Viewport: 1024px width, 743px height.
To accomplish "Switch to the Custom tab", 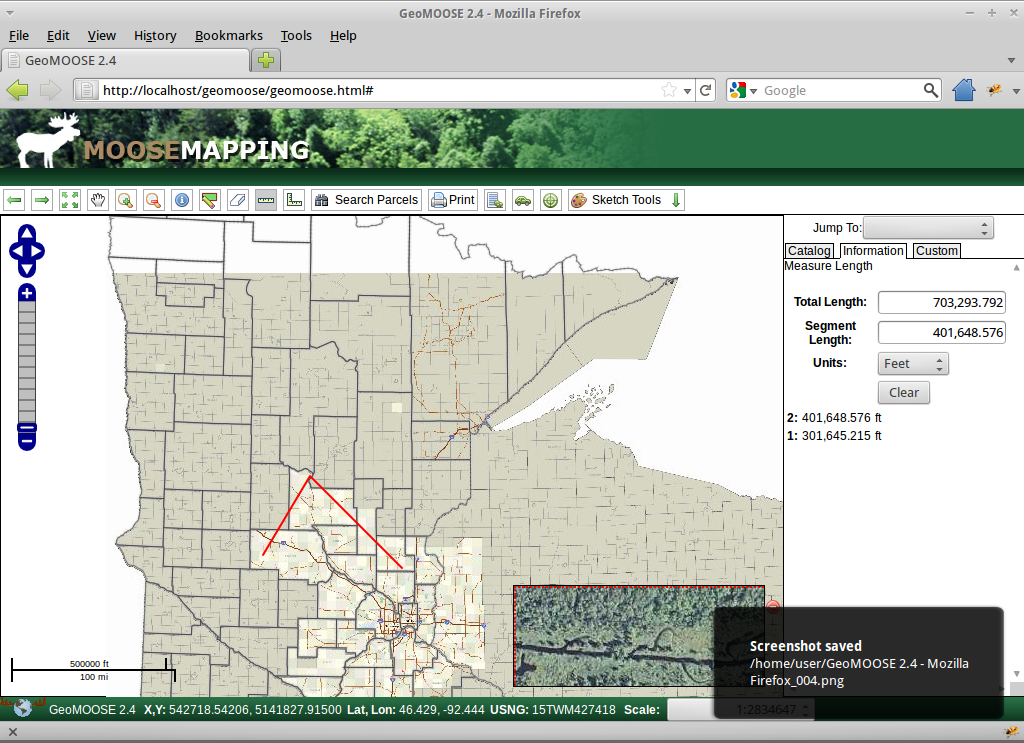I will (x=936, y=251).
